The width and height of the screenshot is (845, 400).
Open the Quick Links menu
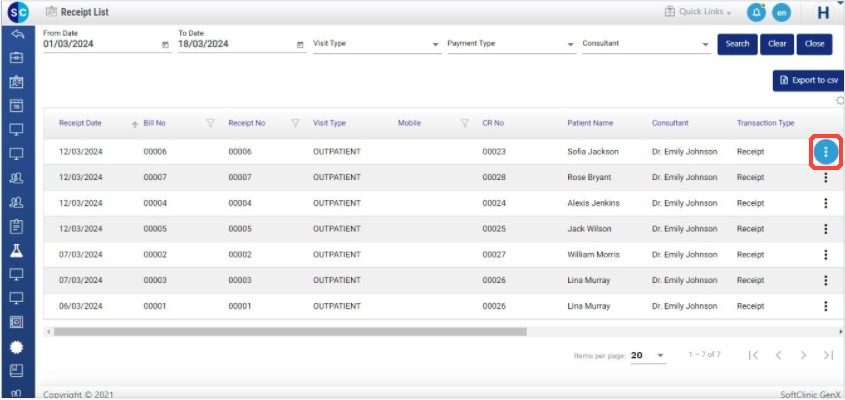coord(698,12)
